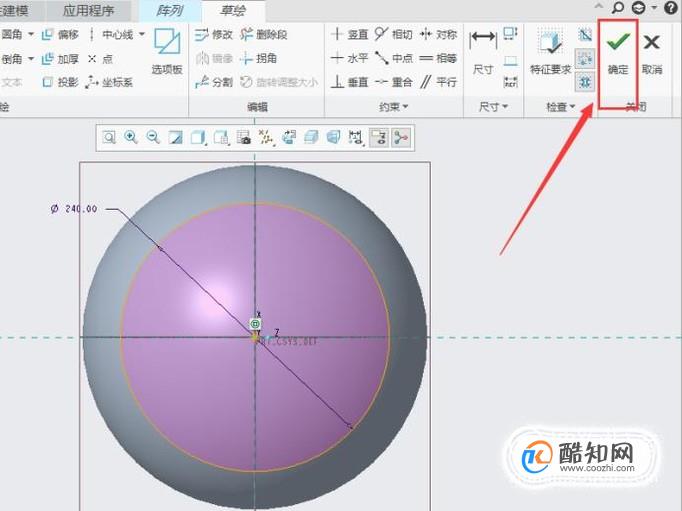Apply the 对称 symmetric constraint
This screenshot has width=682, height=511.
tap(438, 34)
